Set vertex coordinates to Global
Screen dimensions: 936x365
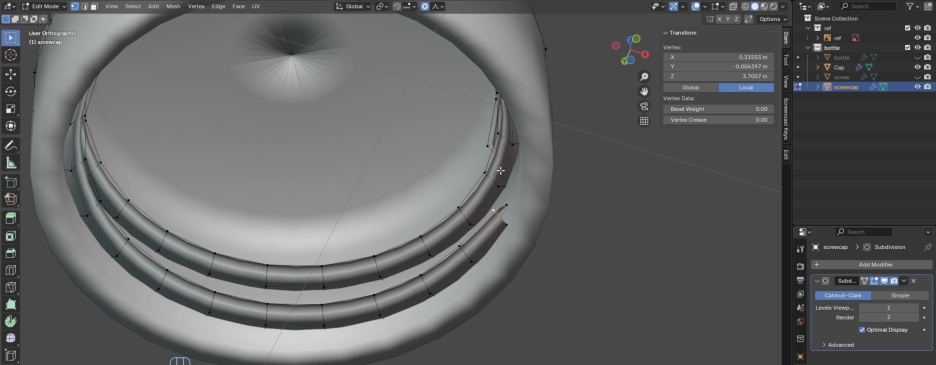click(x=691, y=87)
